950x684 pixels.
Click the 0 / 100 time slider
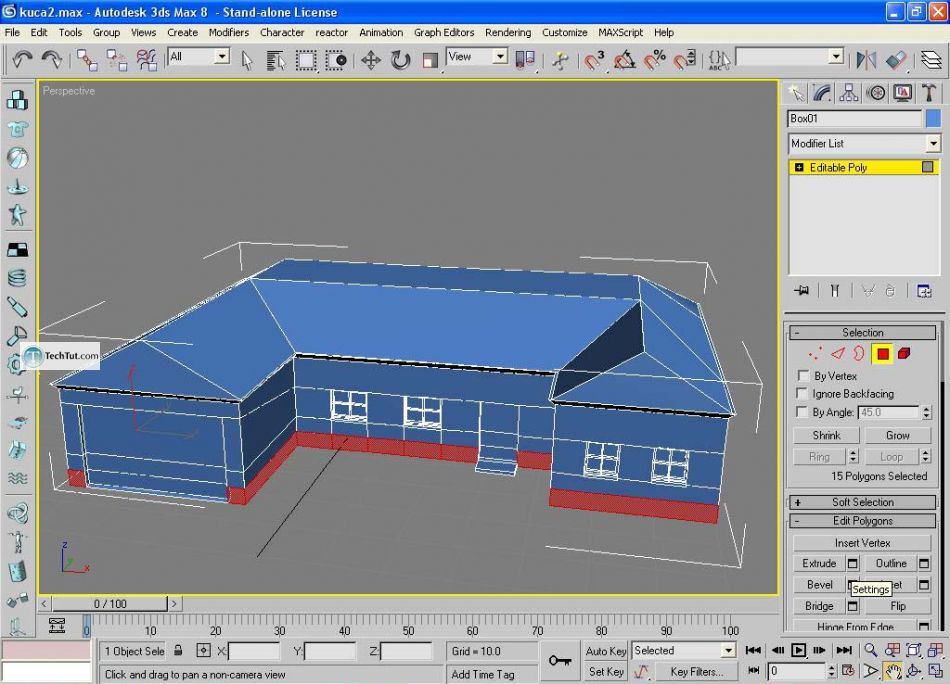110,604
